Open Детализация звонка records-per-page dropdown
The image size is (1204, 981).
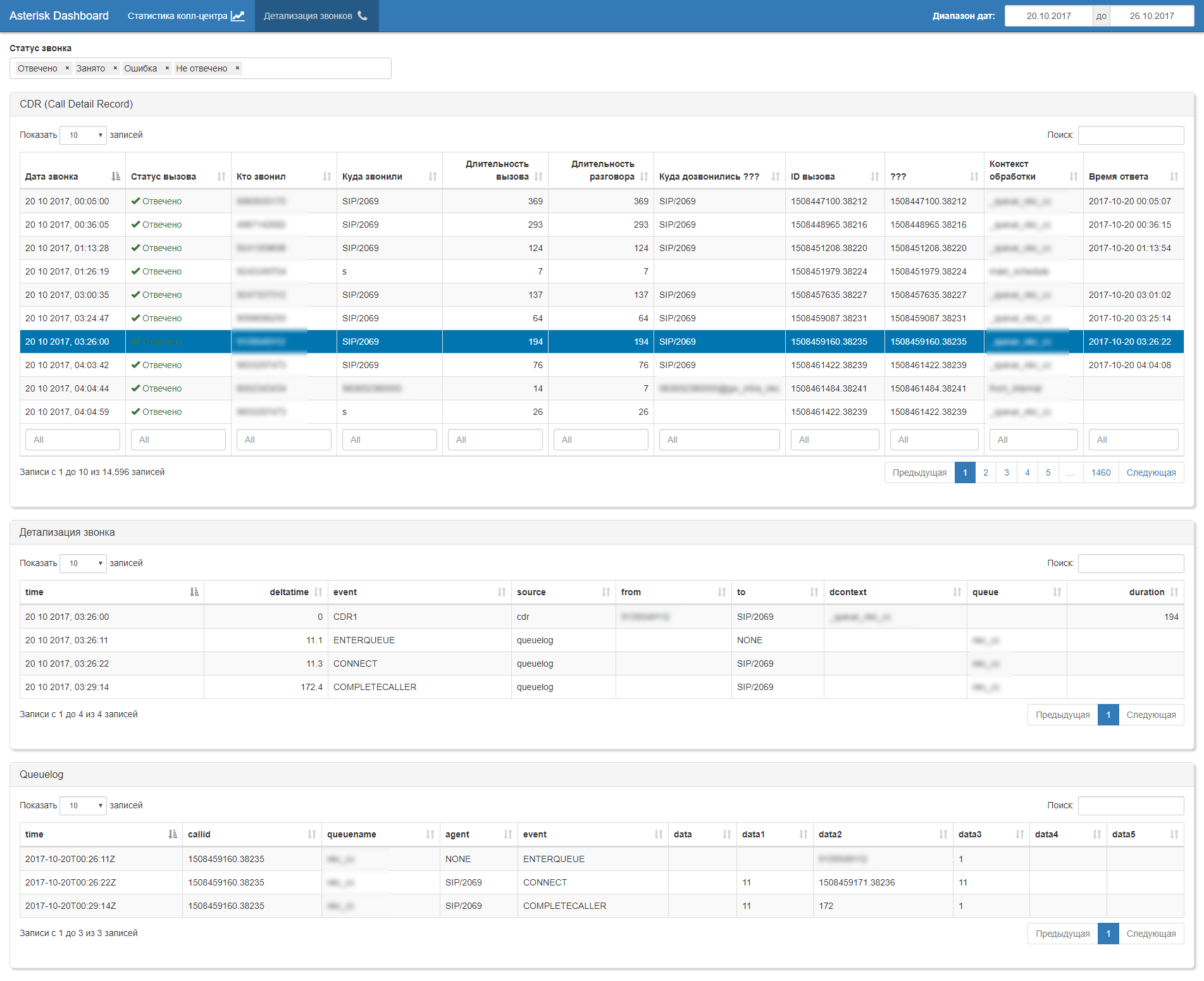click(83, 563)
